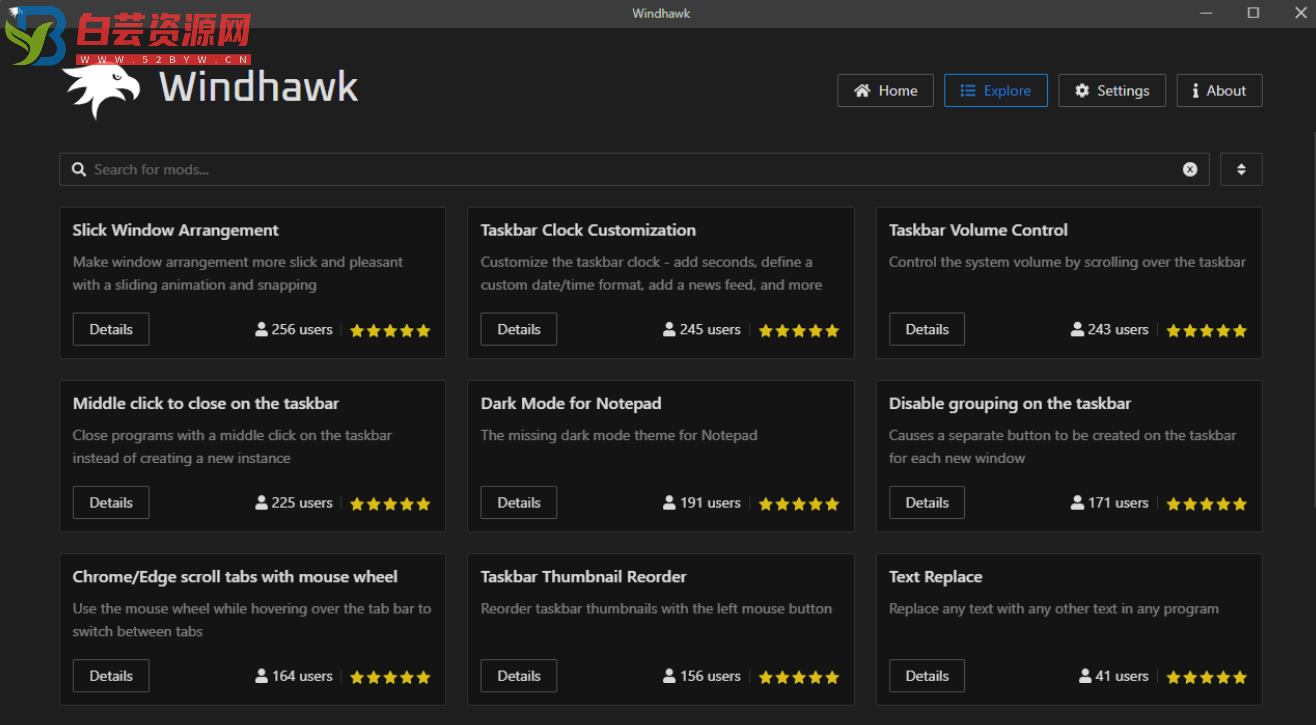Click the user icon beside 245 users
The image size is (1316, 725).
click(x=669, y=329)
